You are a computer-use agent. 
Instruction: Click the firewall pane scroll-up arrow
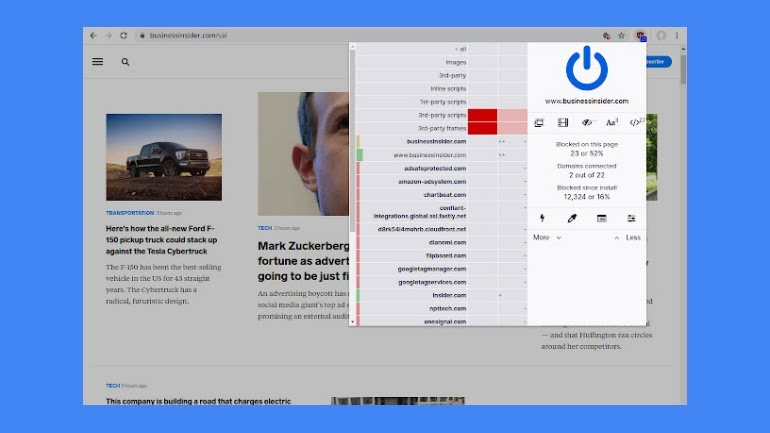(x=352, y=47)
